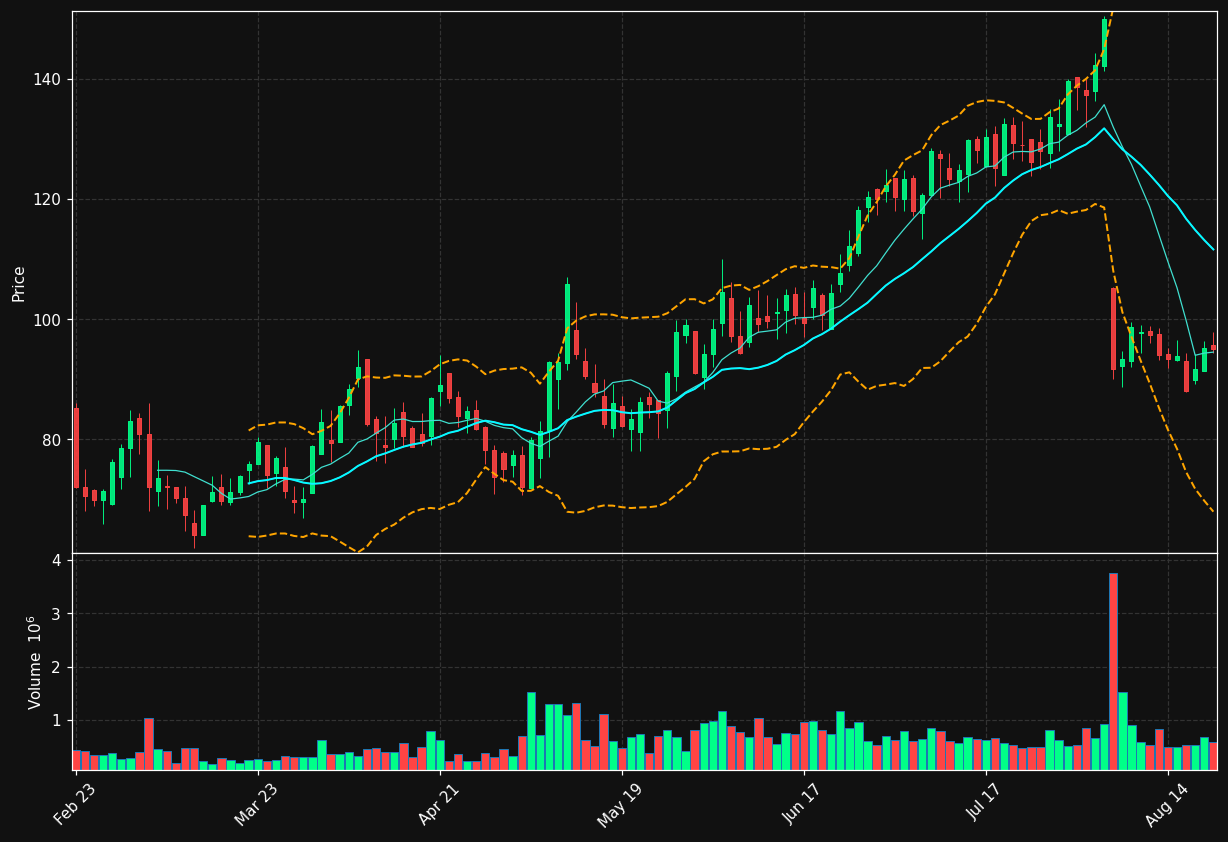
Task: Click the Feb 23 date label
Action: coord(74,804)
